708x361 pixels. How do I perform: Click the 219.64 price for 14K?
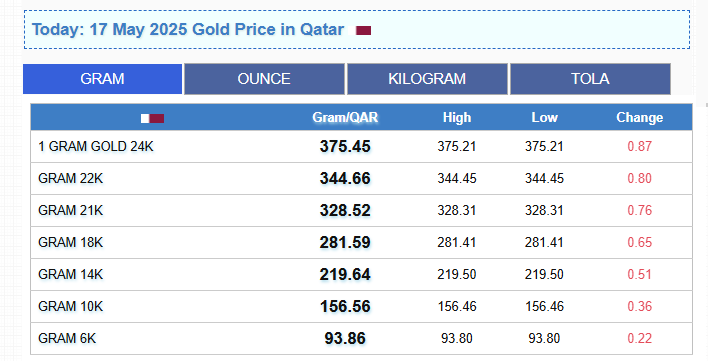(345, 275)
